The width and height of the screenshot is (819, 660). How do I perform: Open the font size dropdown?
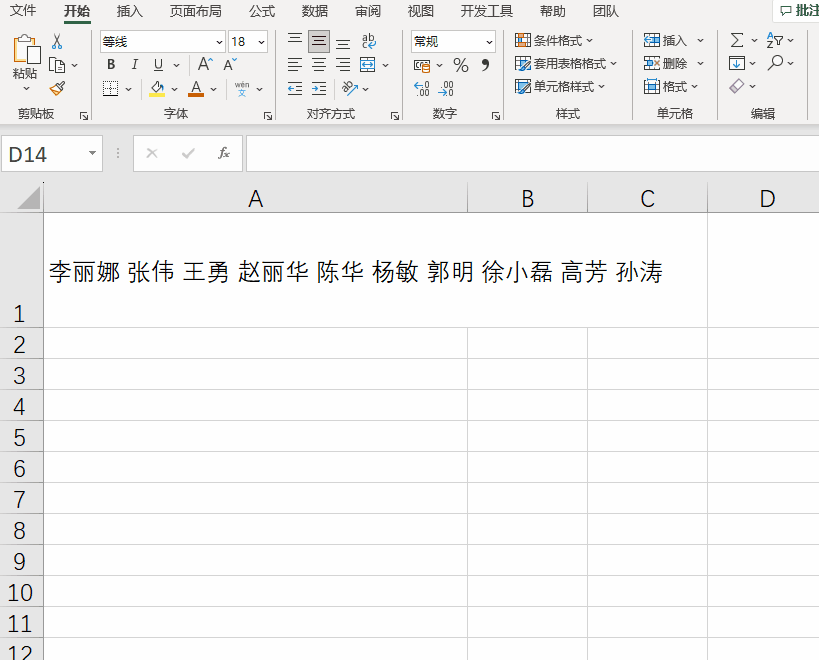coord(261,42)
